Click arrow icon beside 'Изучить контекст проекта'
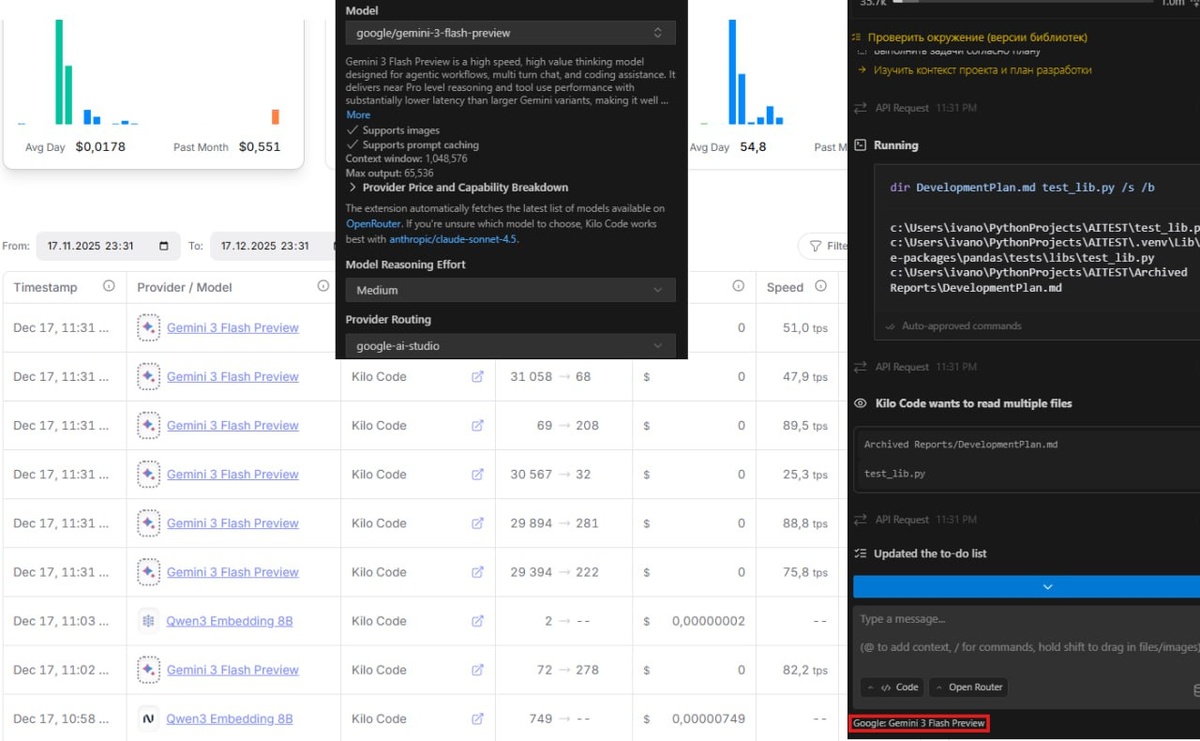Viewport: 1200px width, 741px height. click(862, 70)
